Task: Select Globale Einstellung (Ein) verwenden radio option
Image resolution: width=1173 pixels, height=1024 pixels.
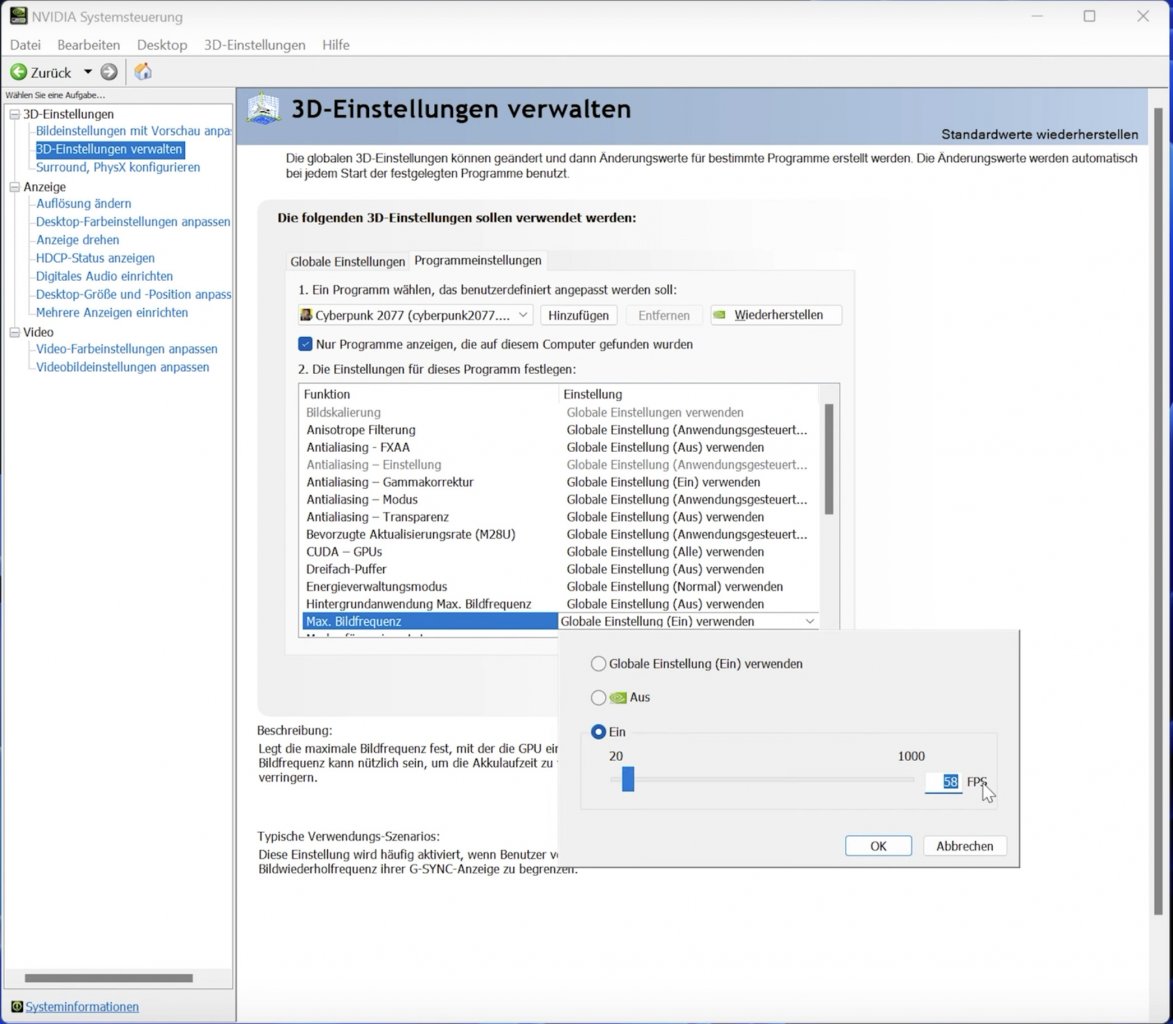Action: click(598, 664)
